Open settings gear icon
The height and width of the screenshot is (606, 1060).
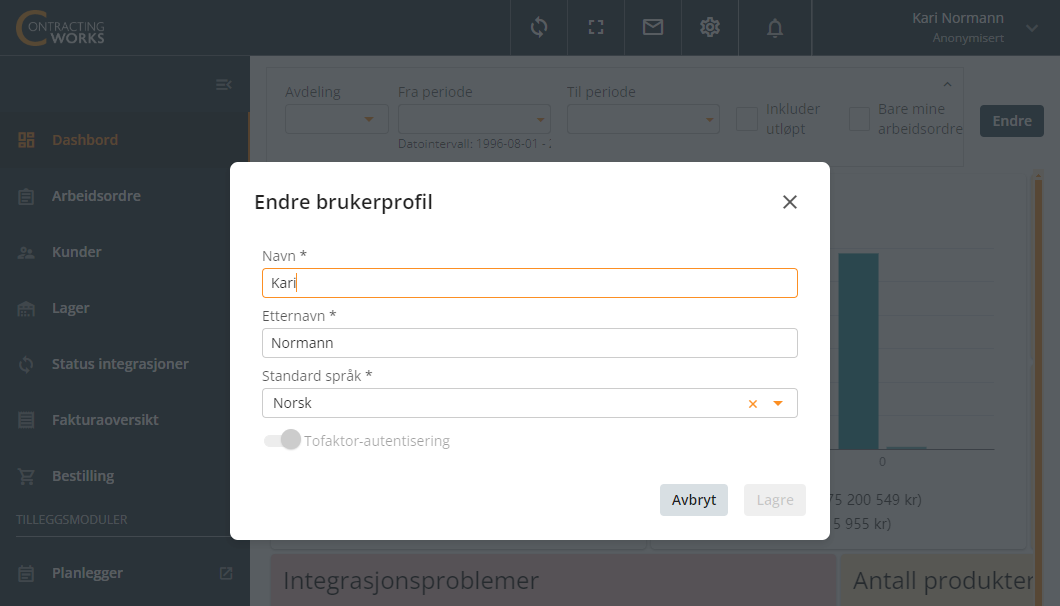pos(710,28)
